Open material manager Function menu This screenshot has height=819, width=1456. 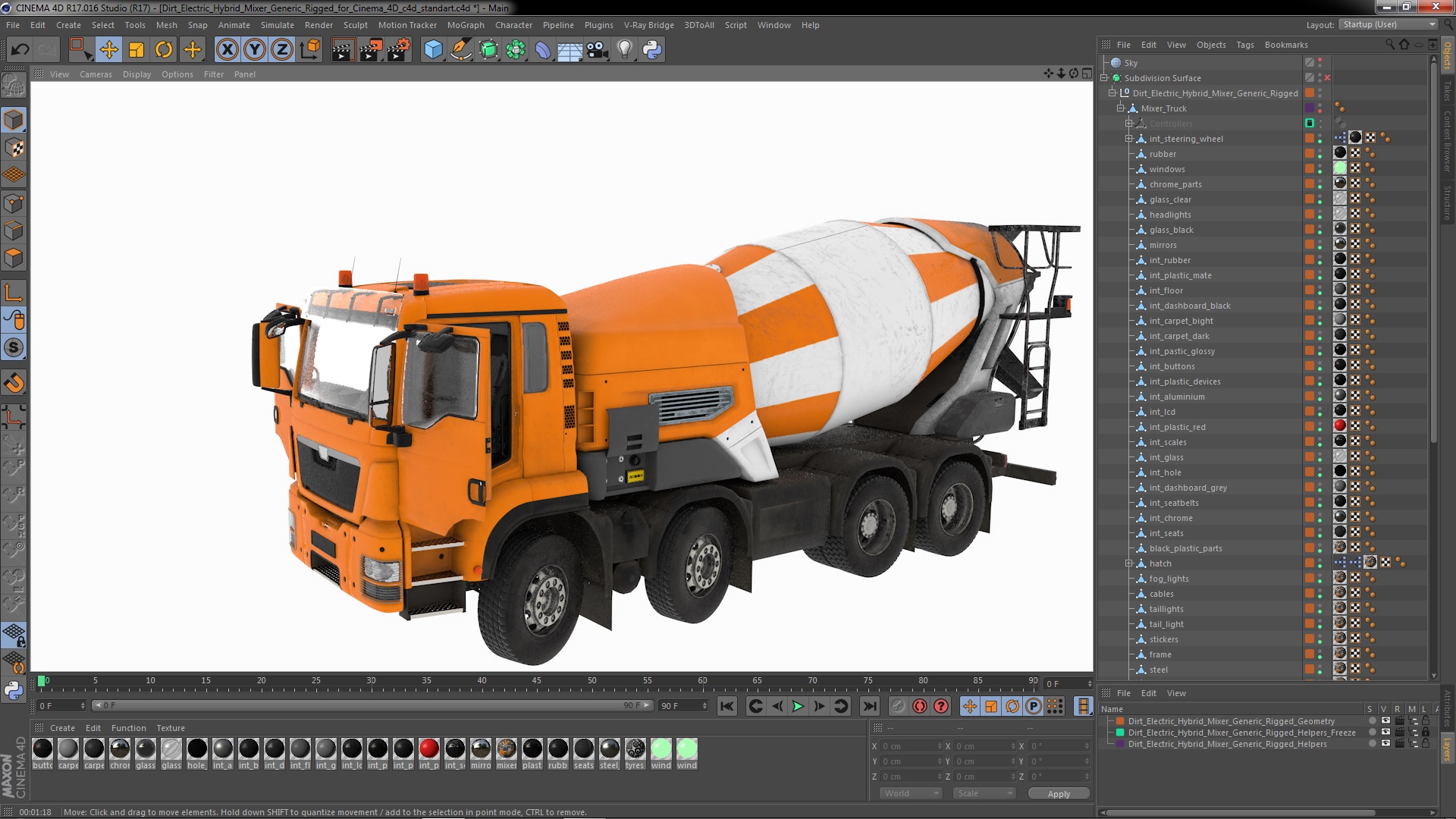click(129, 728)
